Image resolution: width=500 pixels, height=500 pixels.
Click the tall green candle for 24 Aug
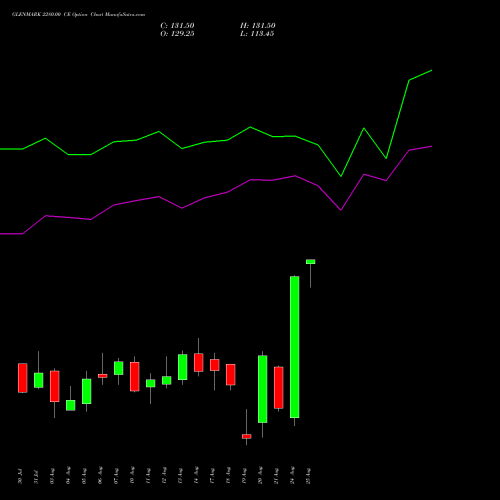pyautogui.click(x=295, y=347)
